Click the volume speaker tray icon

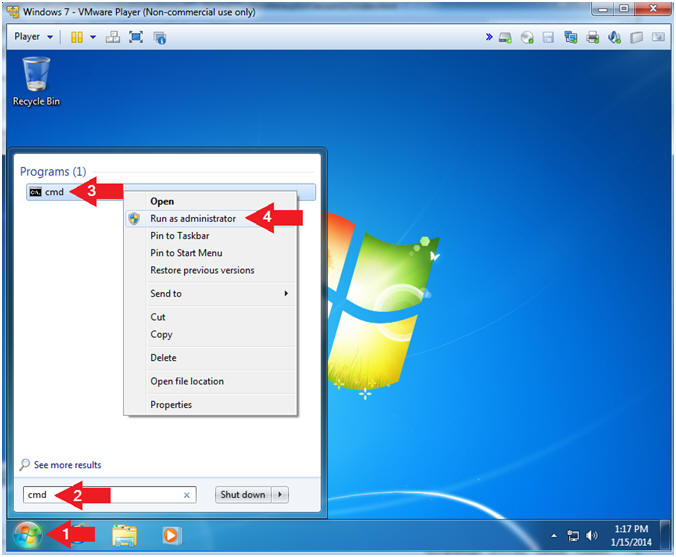[592, 536]
